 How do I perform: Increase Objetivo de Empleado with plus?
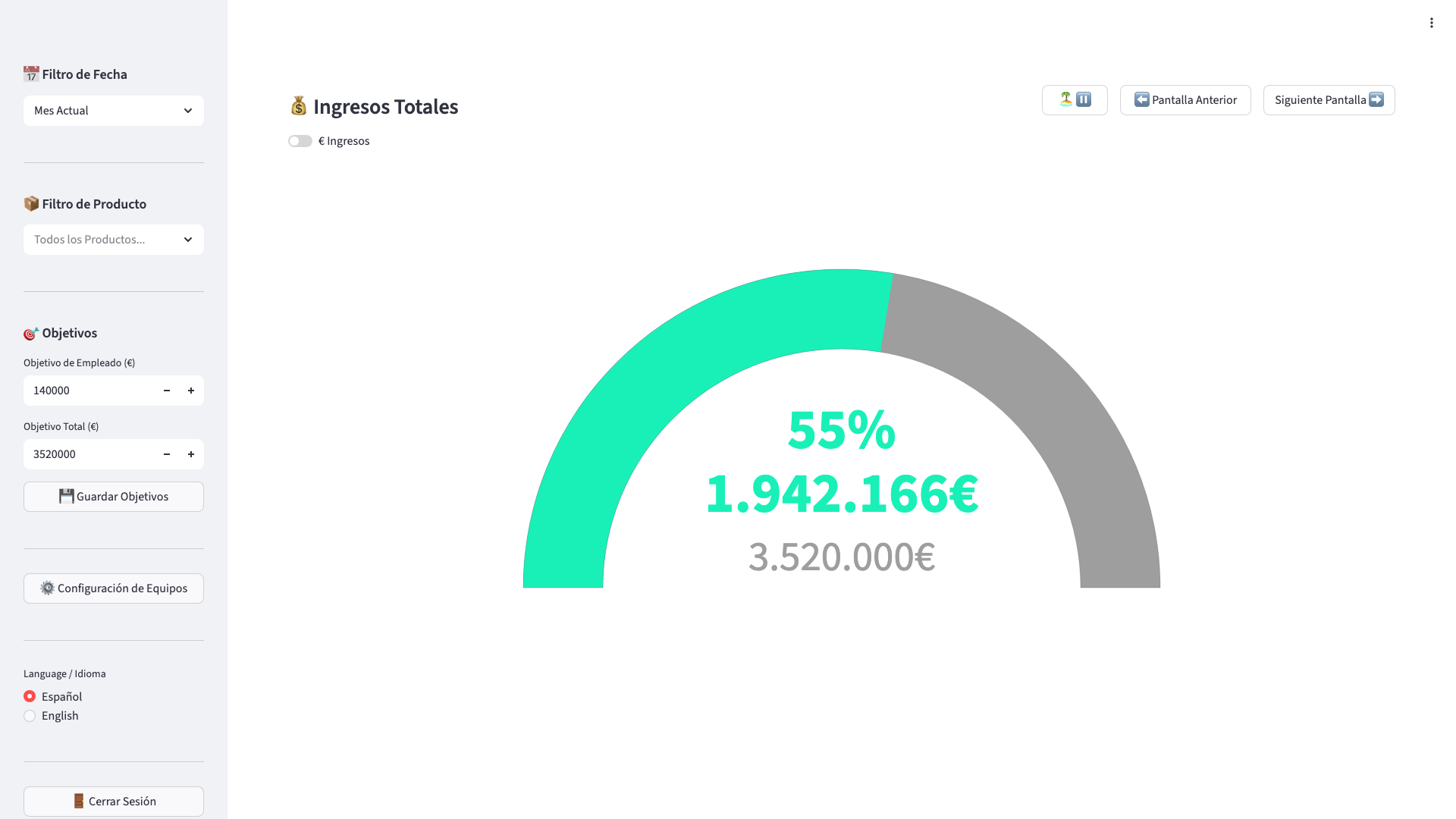click(191, 391)
